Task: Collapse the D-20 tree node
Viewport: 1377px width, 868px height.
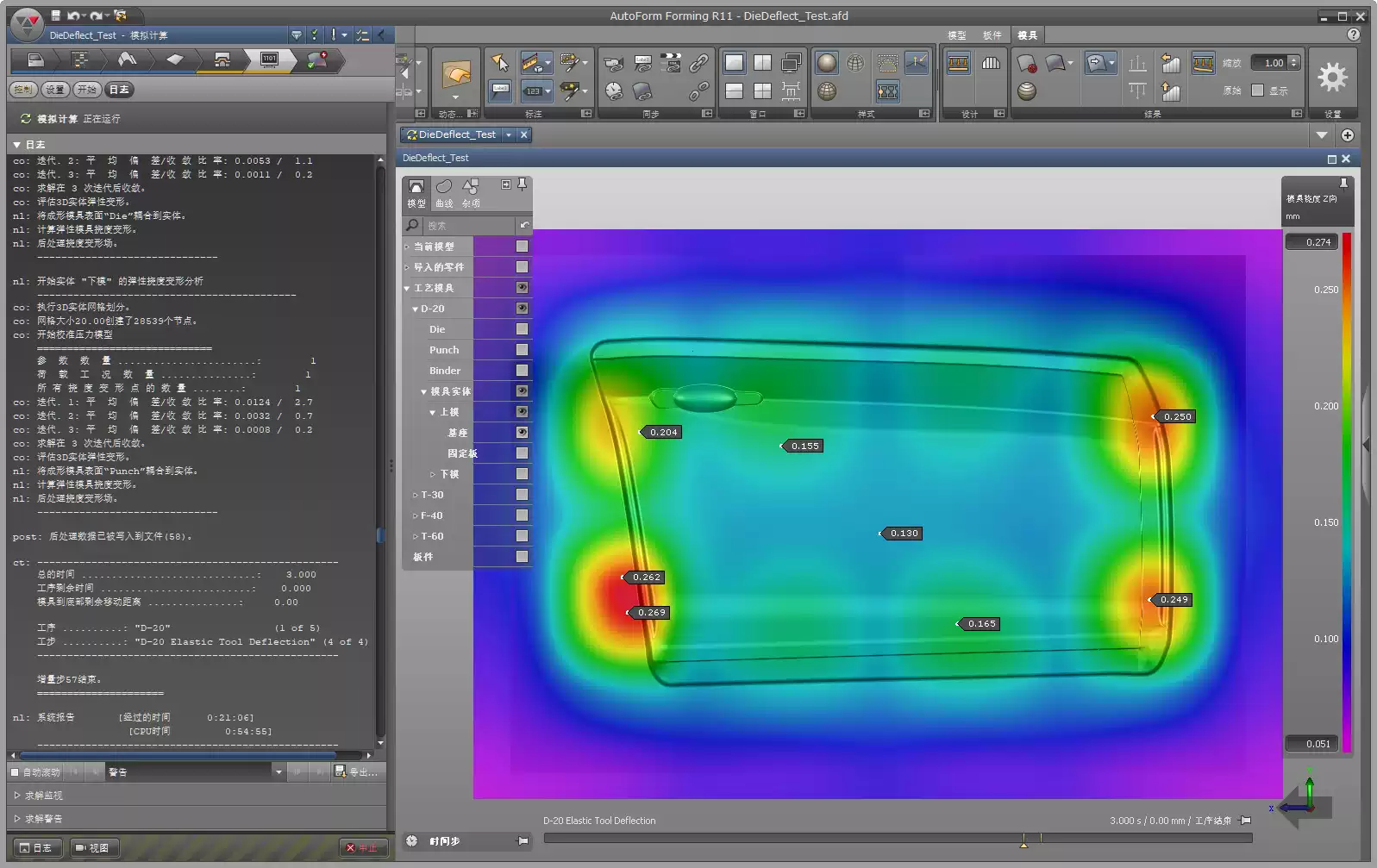Action: (x=415, y=309)
